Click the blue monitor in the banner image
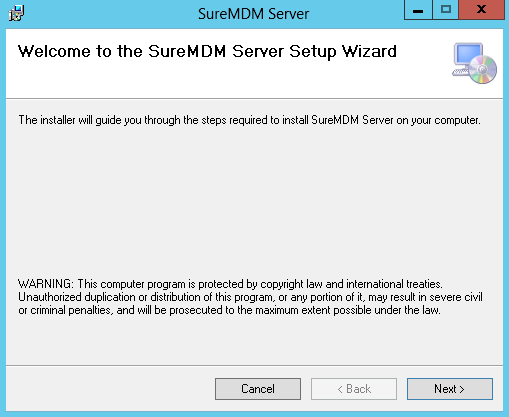Screen dimensions: 509x417 pyautogui.click(x=469, y=54)
